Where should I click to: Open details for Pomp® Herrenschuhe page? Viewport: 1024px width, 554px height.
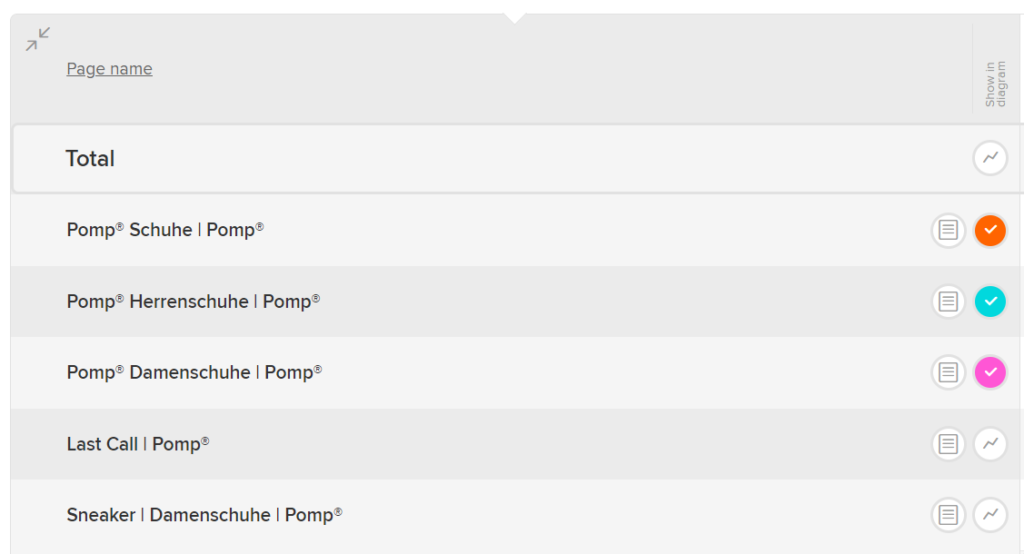point(948,302)
